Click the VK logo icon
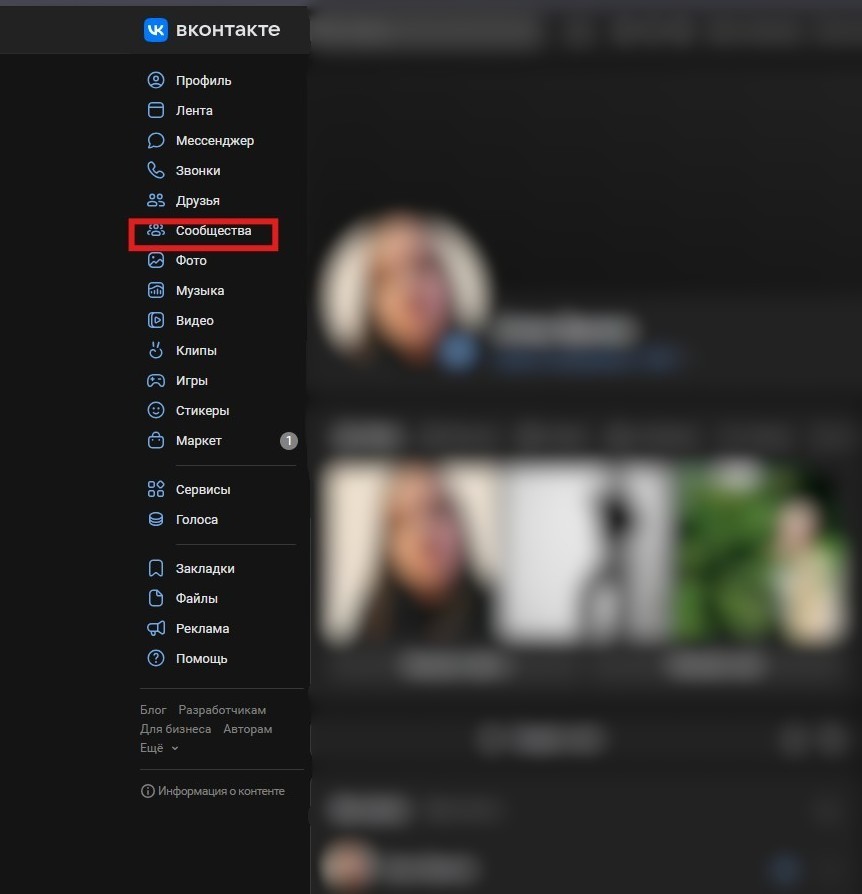Viewport: 862px width, 894px height. tap(156, 30)
